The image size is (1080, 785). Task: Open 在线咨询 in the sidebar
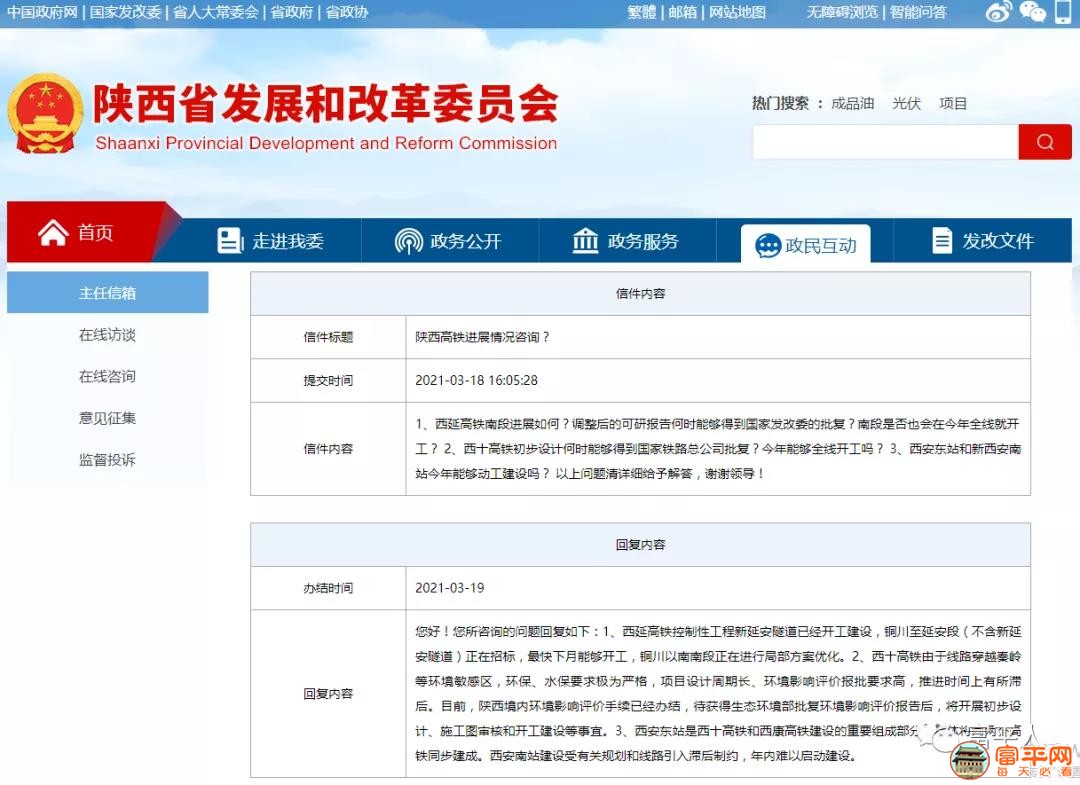(107, 376)
